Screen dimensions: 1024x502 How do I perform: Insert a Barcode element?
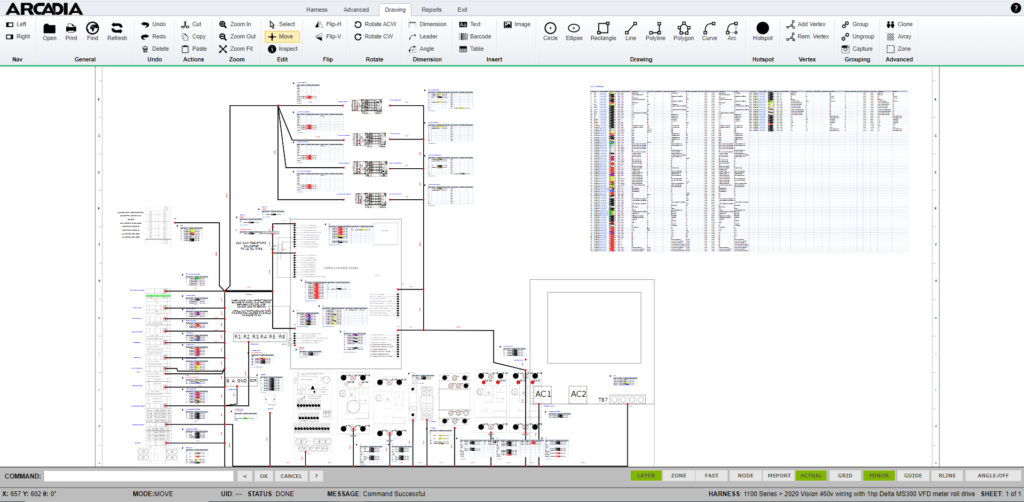(x=473, y=36)
